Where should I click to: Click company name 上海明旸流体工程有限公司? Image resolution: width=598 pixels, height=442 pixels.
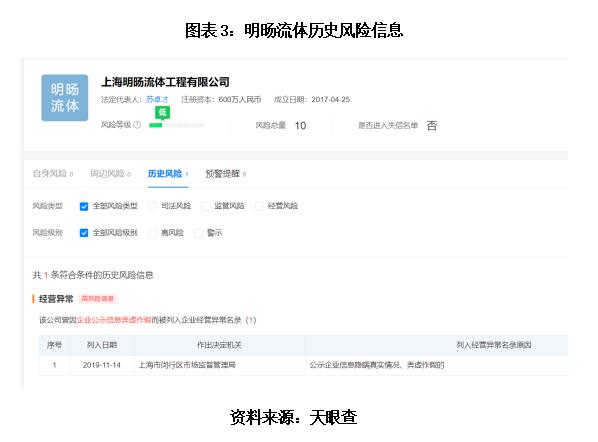click(x=166, y=82)
